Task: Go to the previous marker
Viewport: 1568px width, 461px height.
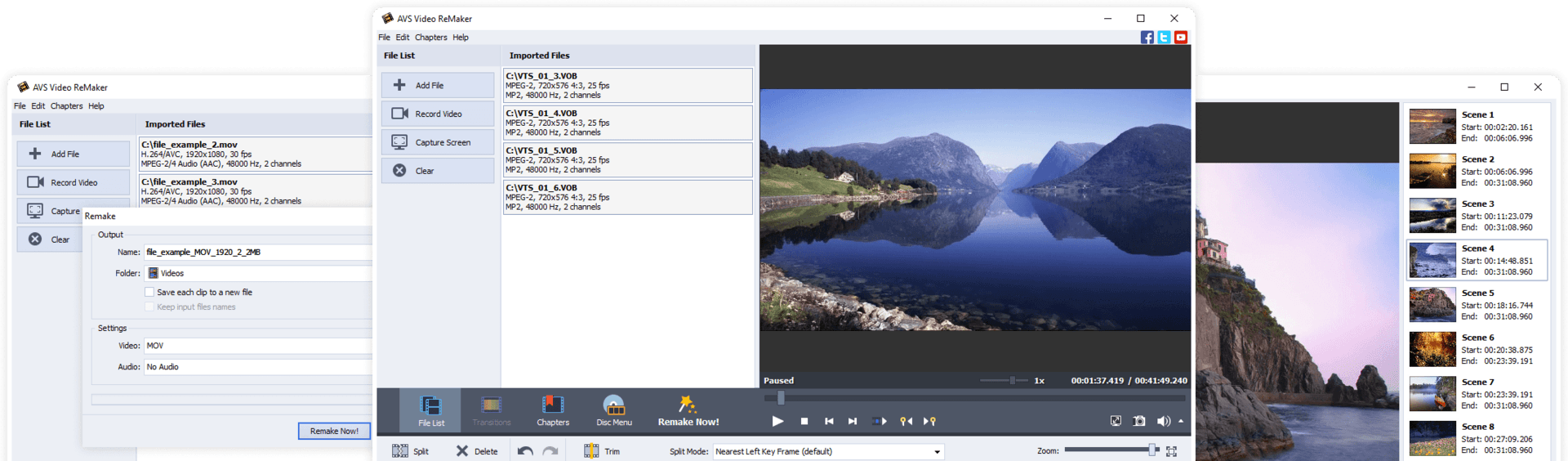Action: (906, 421)
